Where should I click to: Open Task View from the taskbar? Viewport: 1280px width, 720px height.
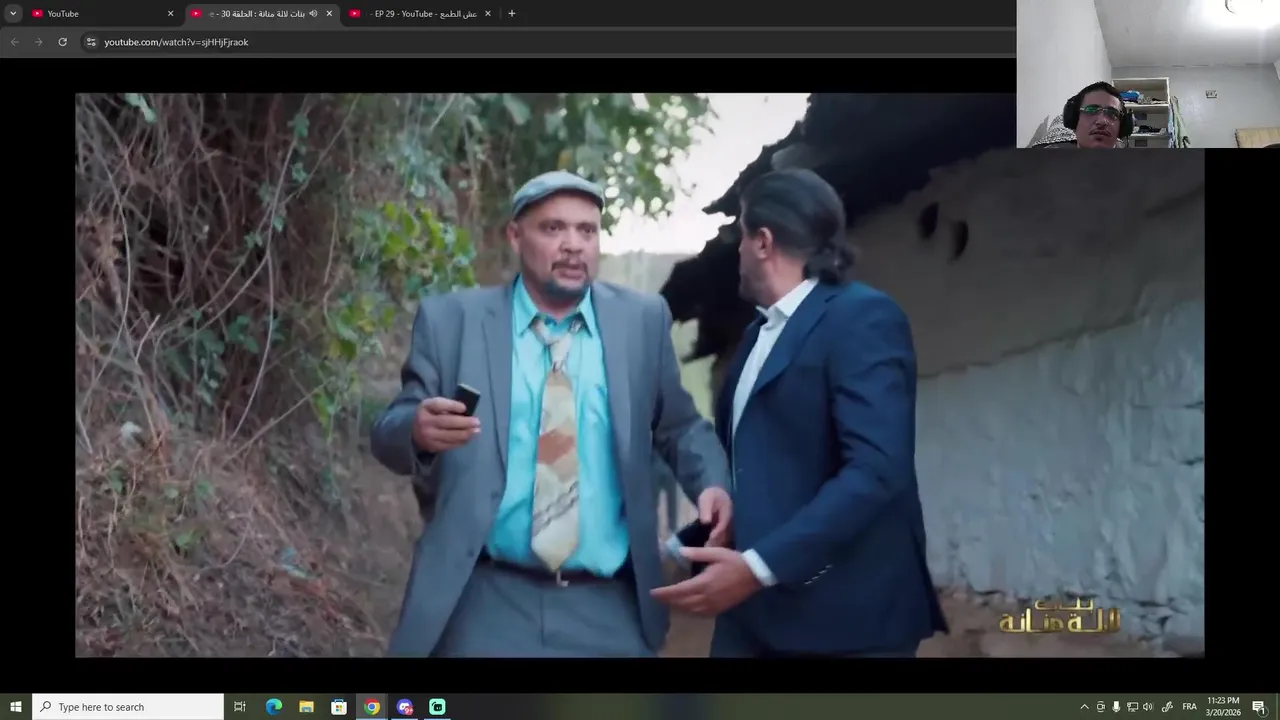(240, 707)
